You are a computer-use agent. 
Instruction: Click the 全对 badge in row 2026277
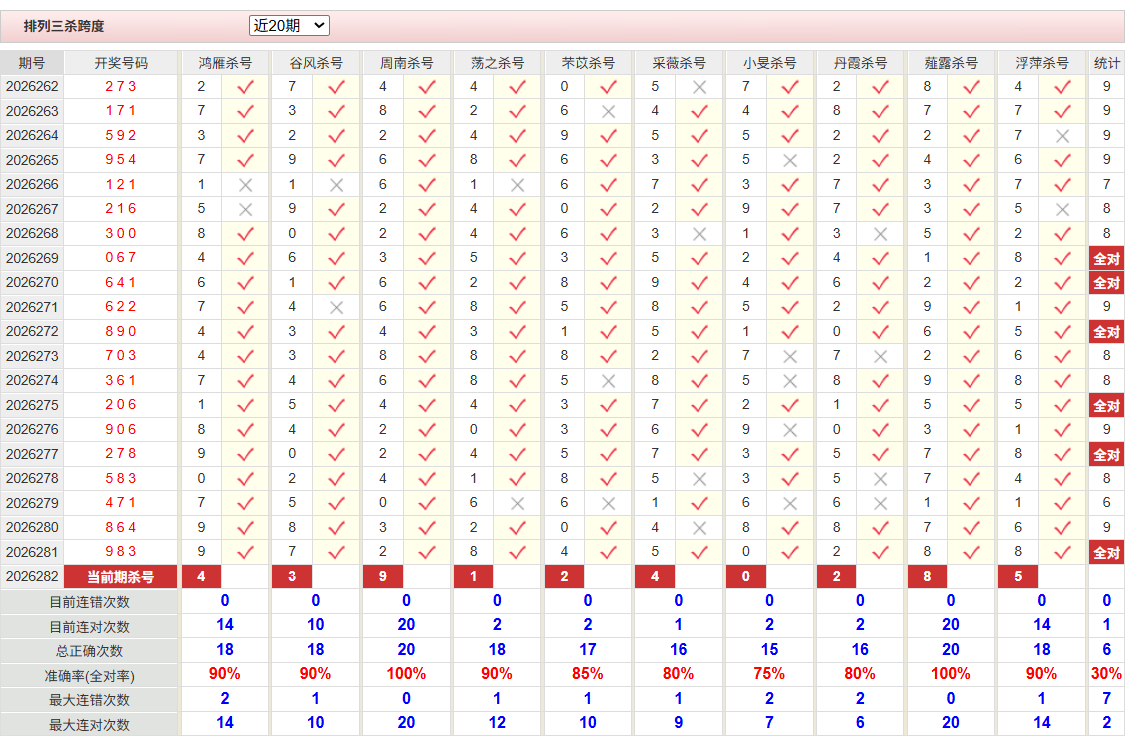click(x=1107, y=455)
